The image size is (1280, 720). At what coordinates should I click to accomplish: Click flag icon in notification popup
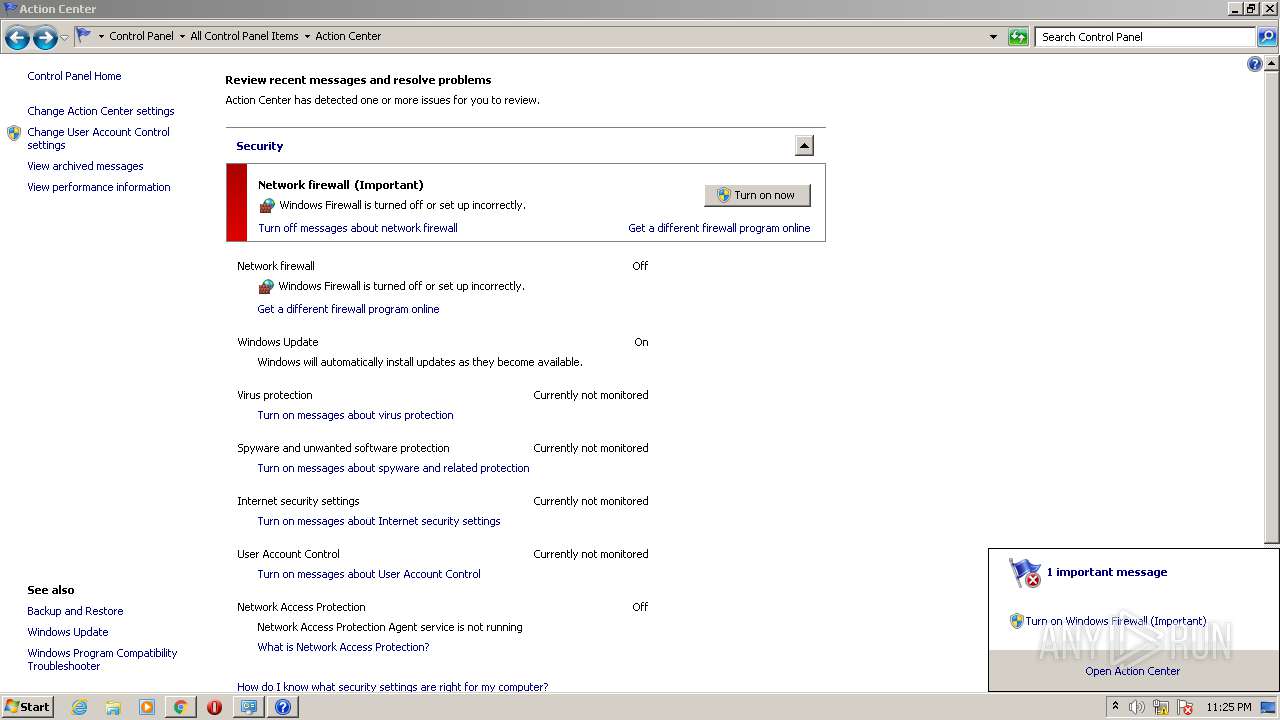pyautogui.click(x=1025, y=572)
